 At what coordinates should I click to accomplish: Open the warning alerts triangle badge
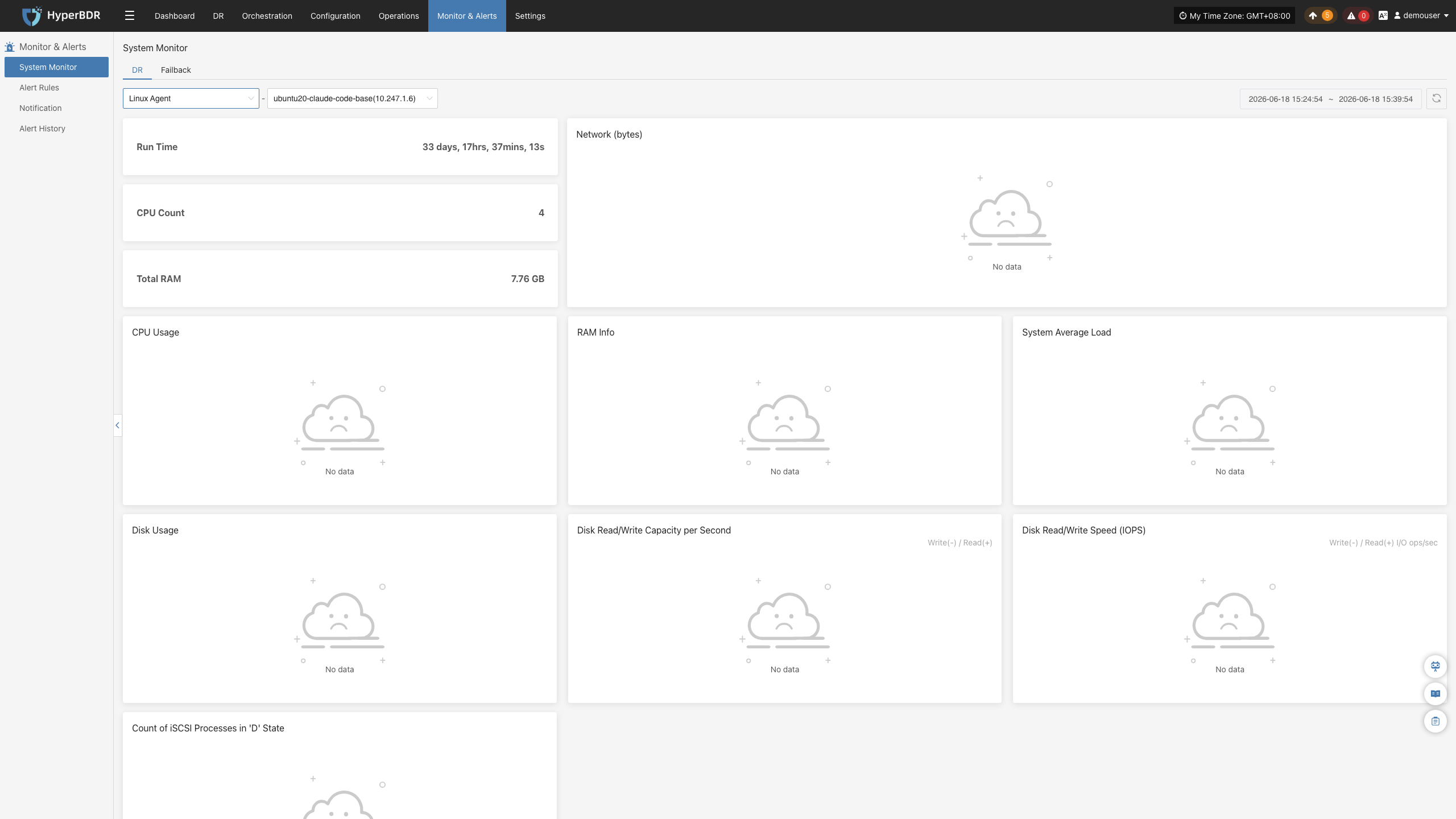(1357, 16)
